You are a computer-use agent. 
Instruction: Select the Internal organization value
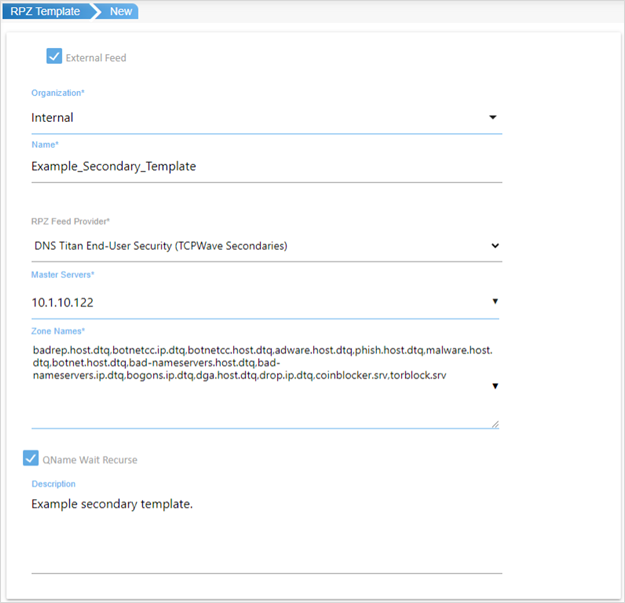52,118
